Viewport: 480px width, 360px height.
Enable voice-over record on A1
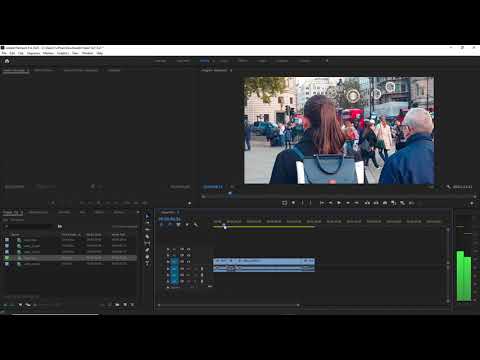point(202,269)
